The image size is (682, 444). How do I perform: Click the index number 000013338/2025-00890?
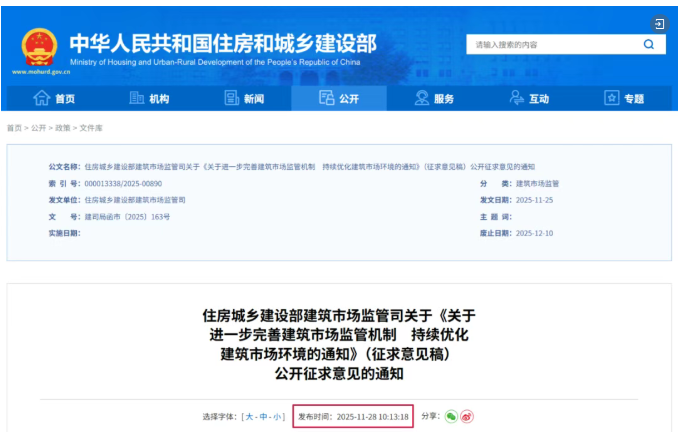pos(123,184)
